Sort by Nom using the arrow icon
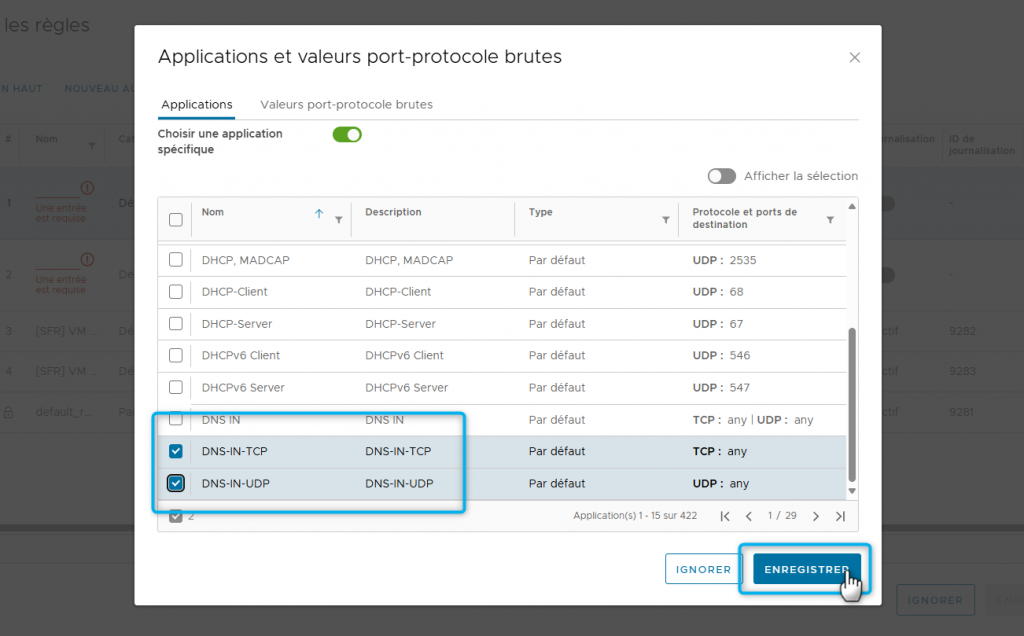The image size is (1024, 636). pyautogui.click(x=319, y=213)
